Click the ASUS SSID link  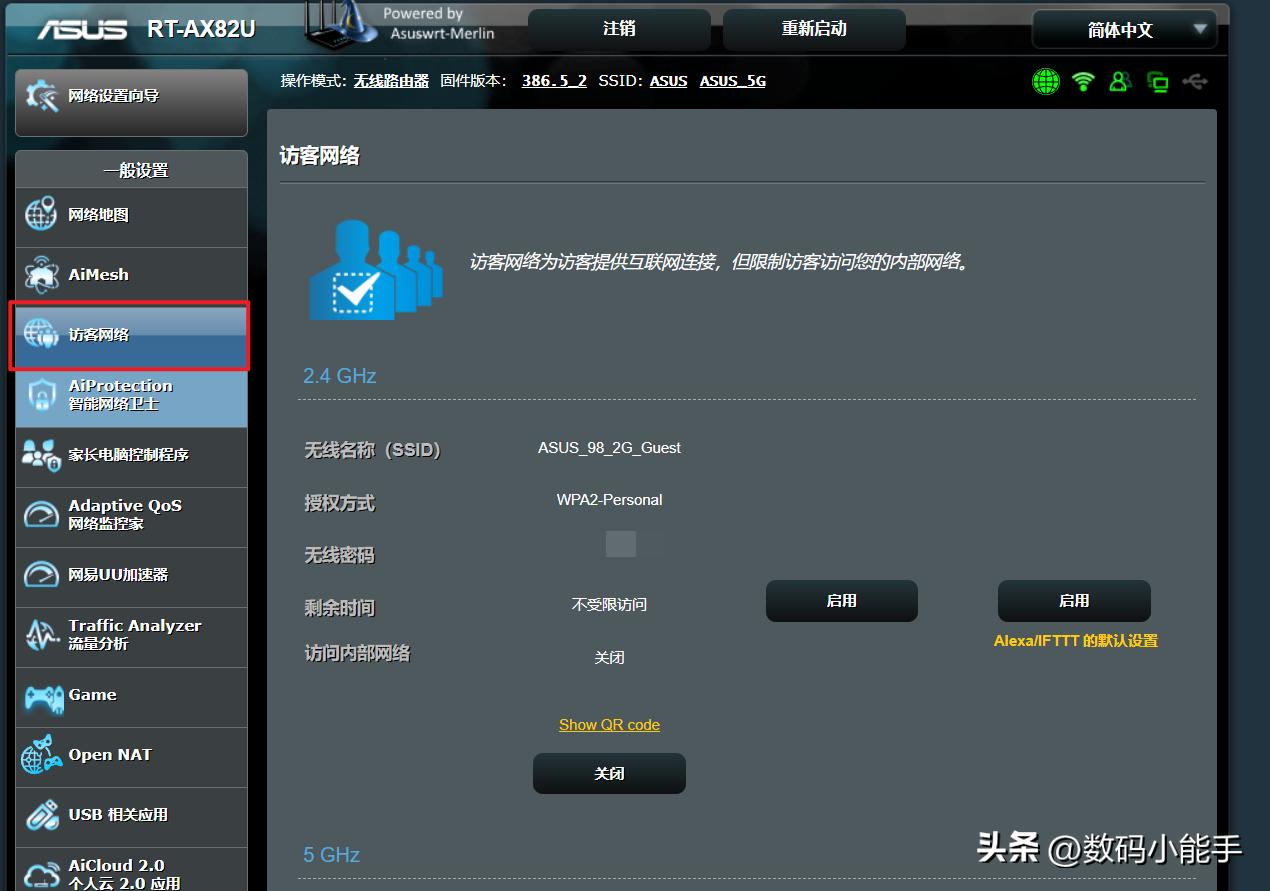click(x=668, y=81)
